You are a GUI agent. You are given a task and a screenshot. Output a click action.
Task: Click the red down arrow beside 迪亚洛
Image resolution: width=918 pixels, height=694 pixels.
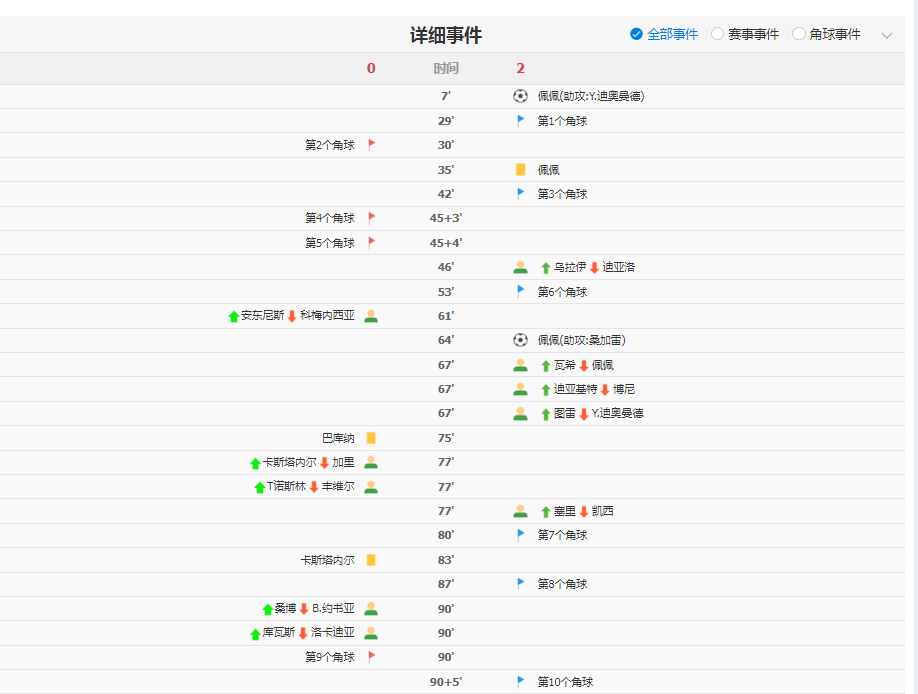(x=594, y=268)
